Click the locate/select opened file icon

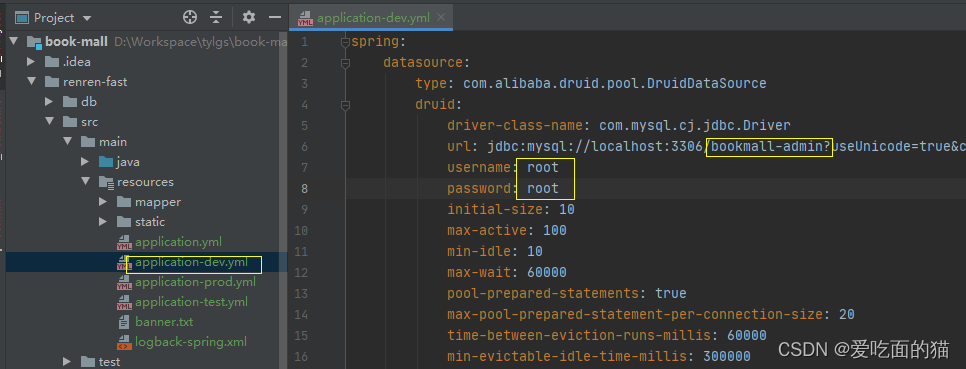click(x=190, y=17)
